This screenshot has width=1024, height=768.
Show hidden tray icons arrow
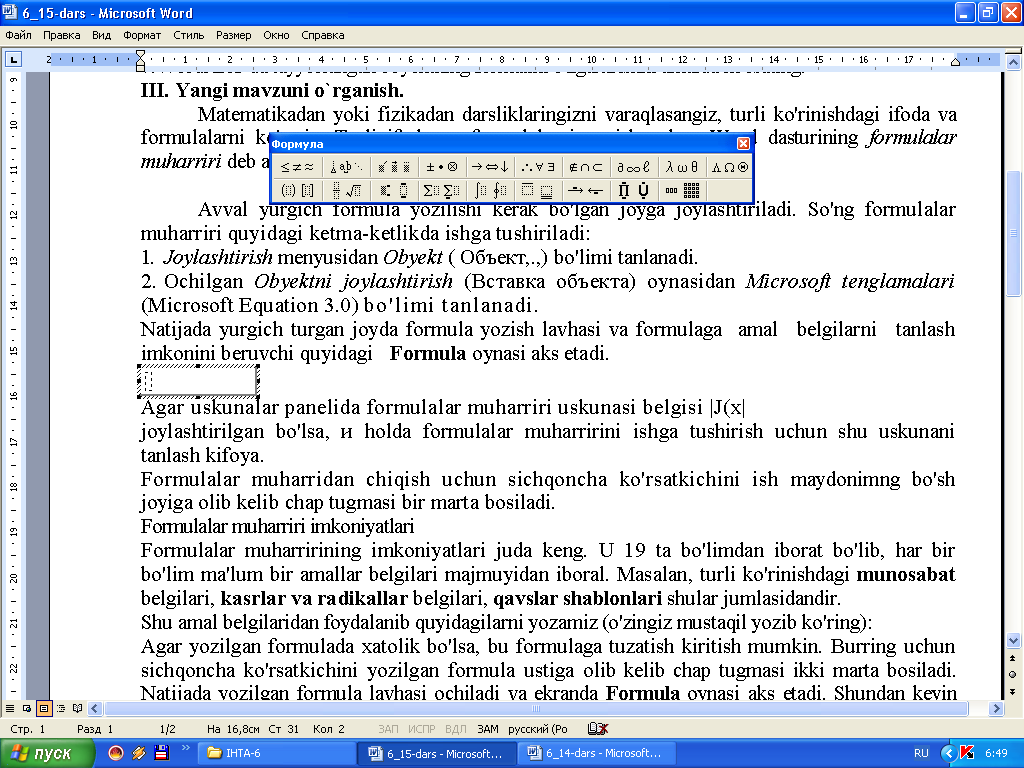pos(948,753)
